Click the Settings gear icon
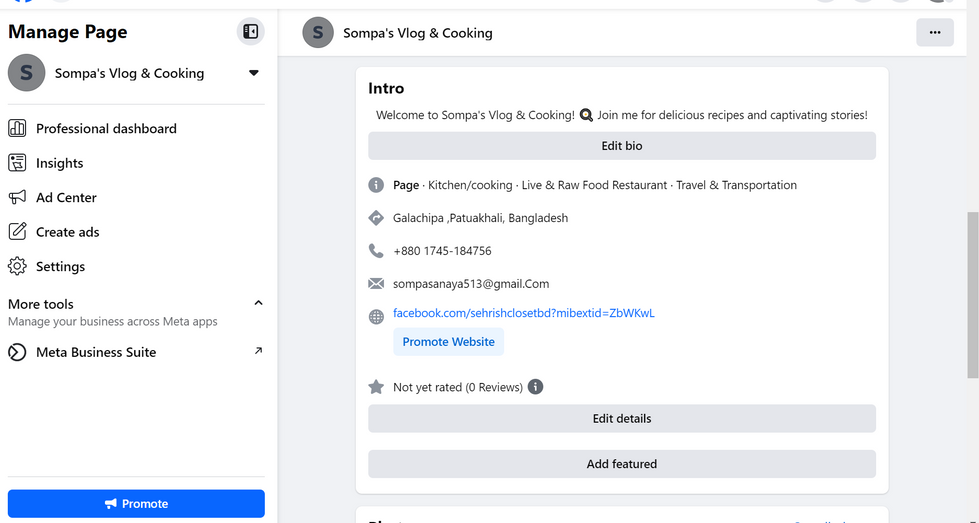Screen dimensions: 979x523 [x=17, y=266]
